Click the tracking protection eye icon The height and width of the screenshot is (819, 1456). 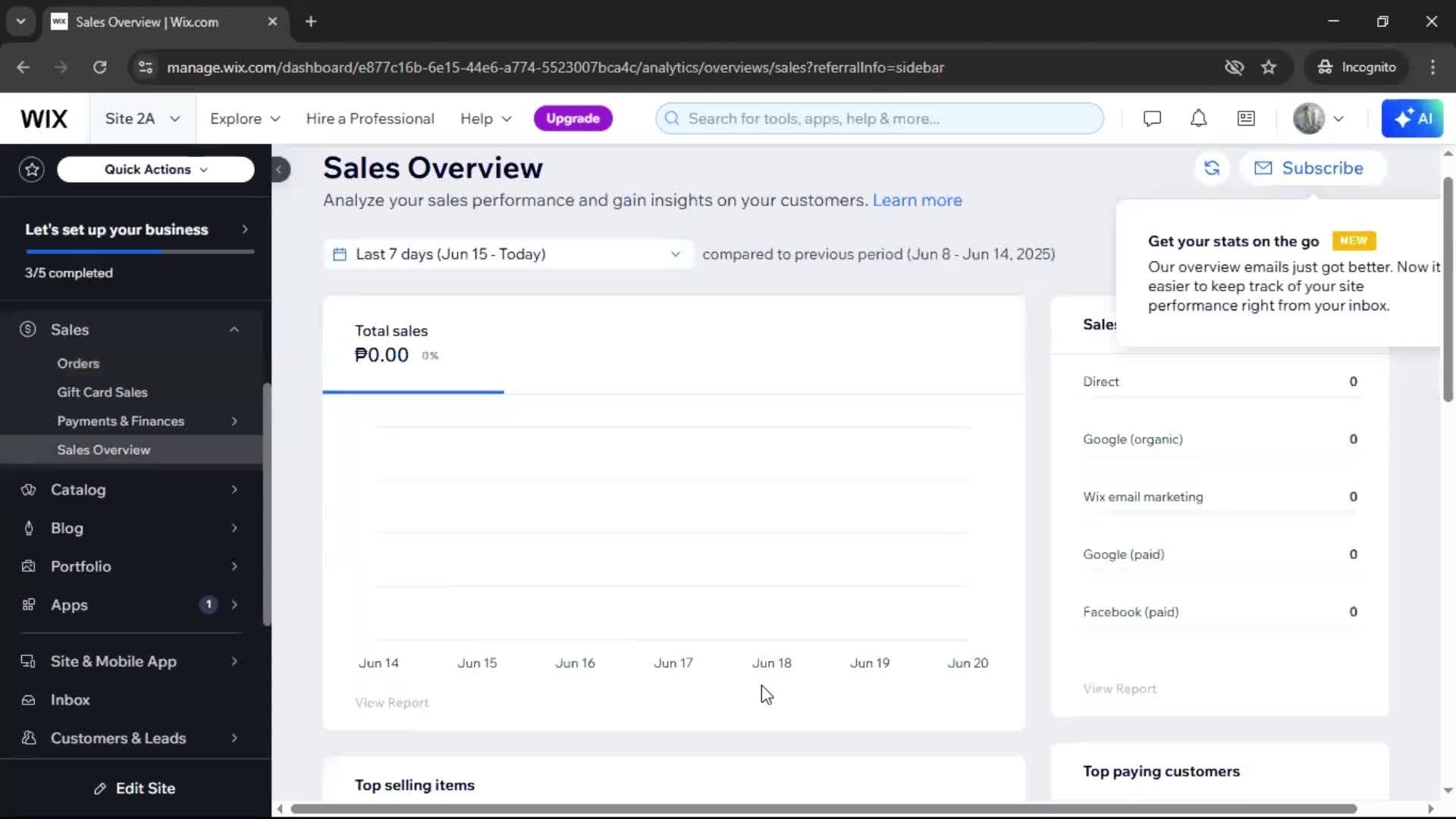1234,67
